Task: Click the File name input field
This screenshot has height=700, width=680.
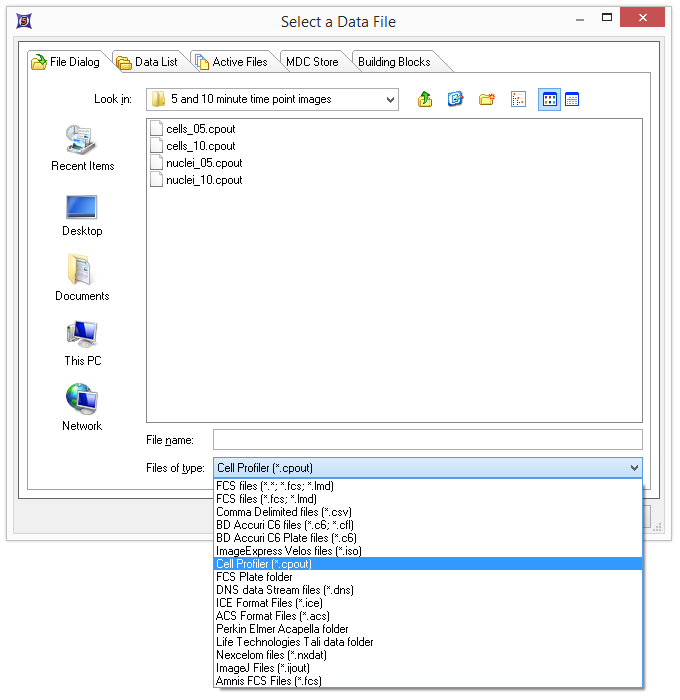Action: [427, 440]
